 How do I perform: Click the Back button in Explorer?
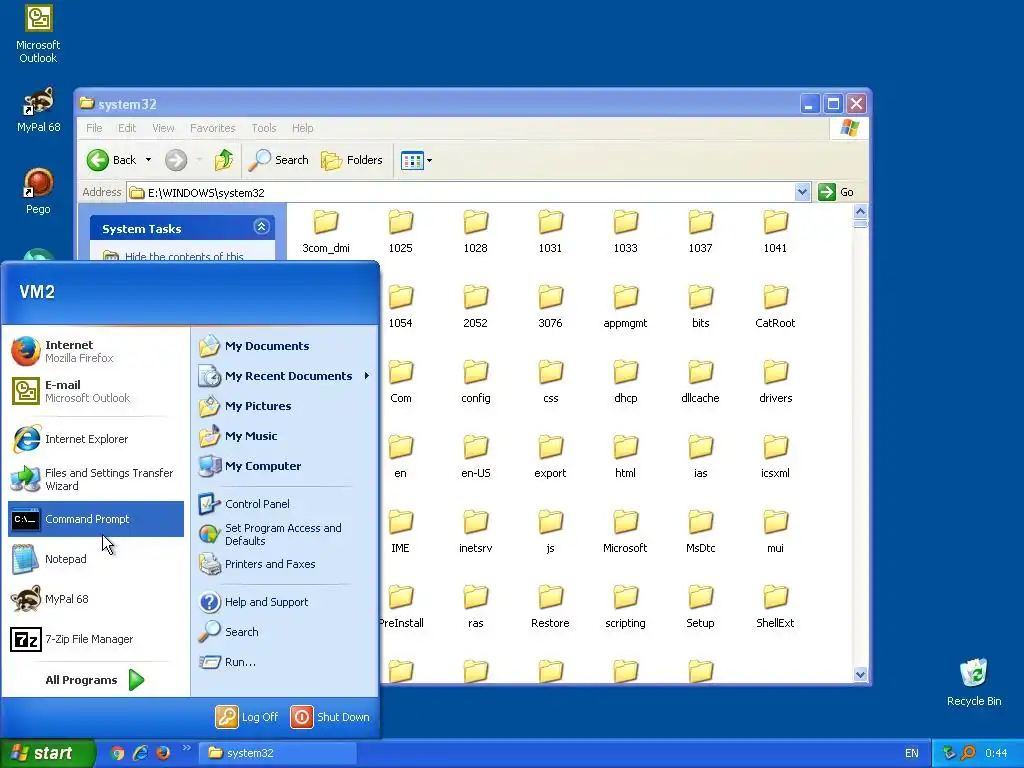(111, 160)
